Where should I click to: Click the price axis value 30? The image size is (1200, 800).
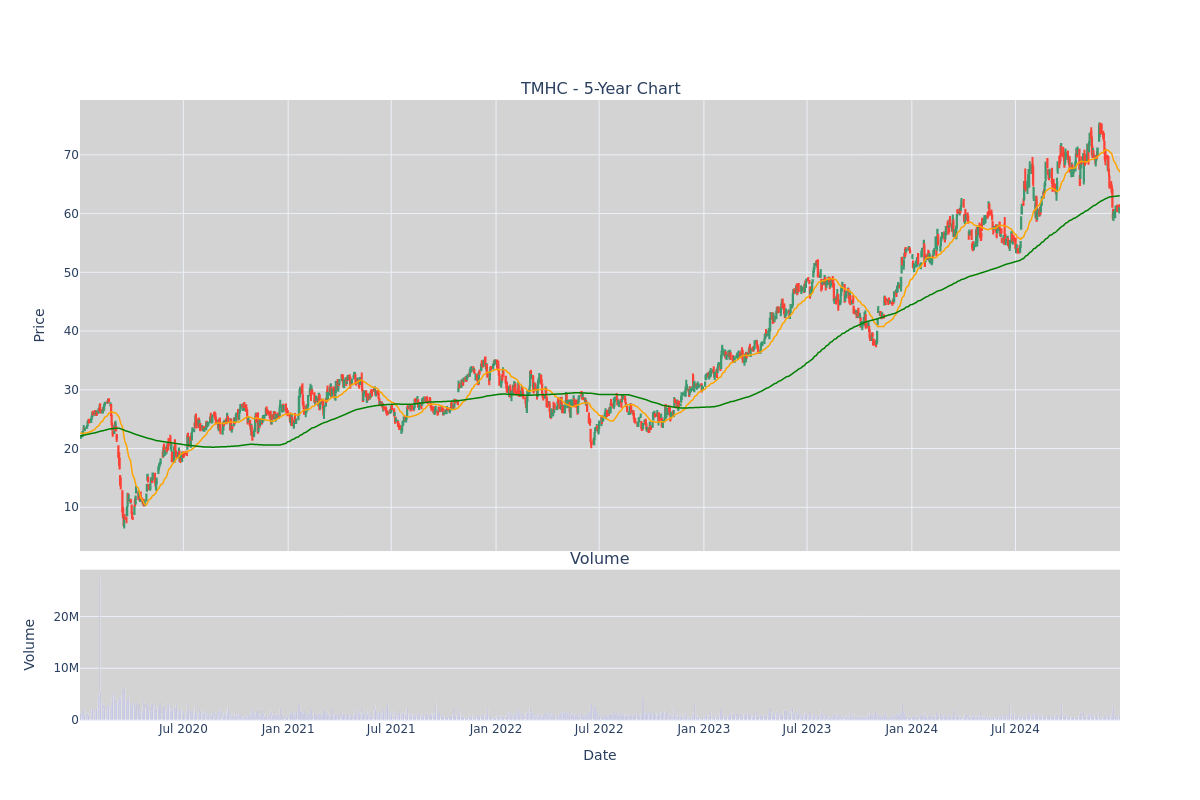pos(71,390)
